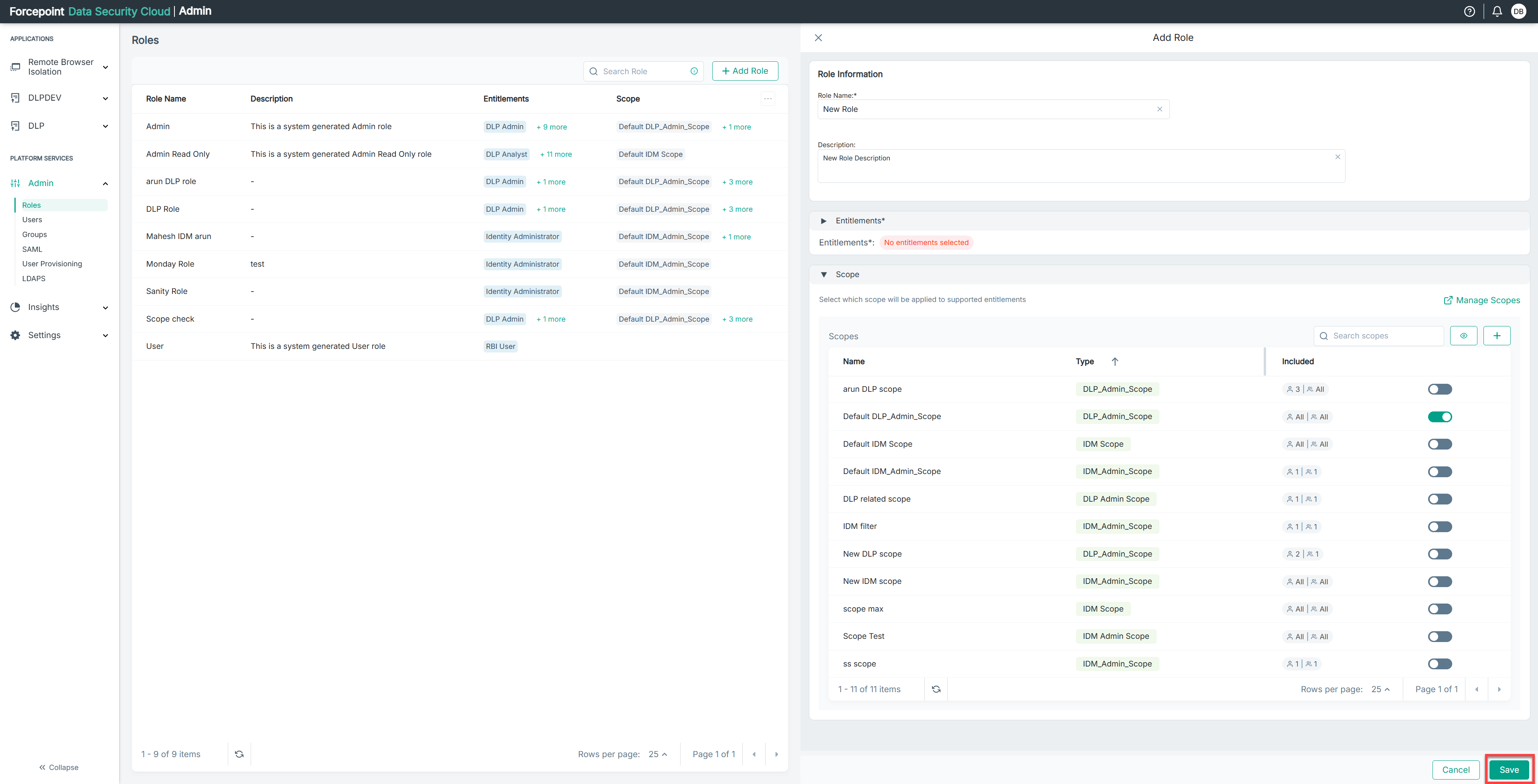Turn on the Scope Test toggle
The image size is (1538, 784).
click(x=1439, y=636)
